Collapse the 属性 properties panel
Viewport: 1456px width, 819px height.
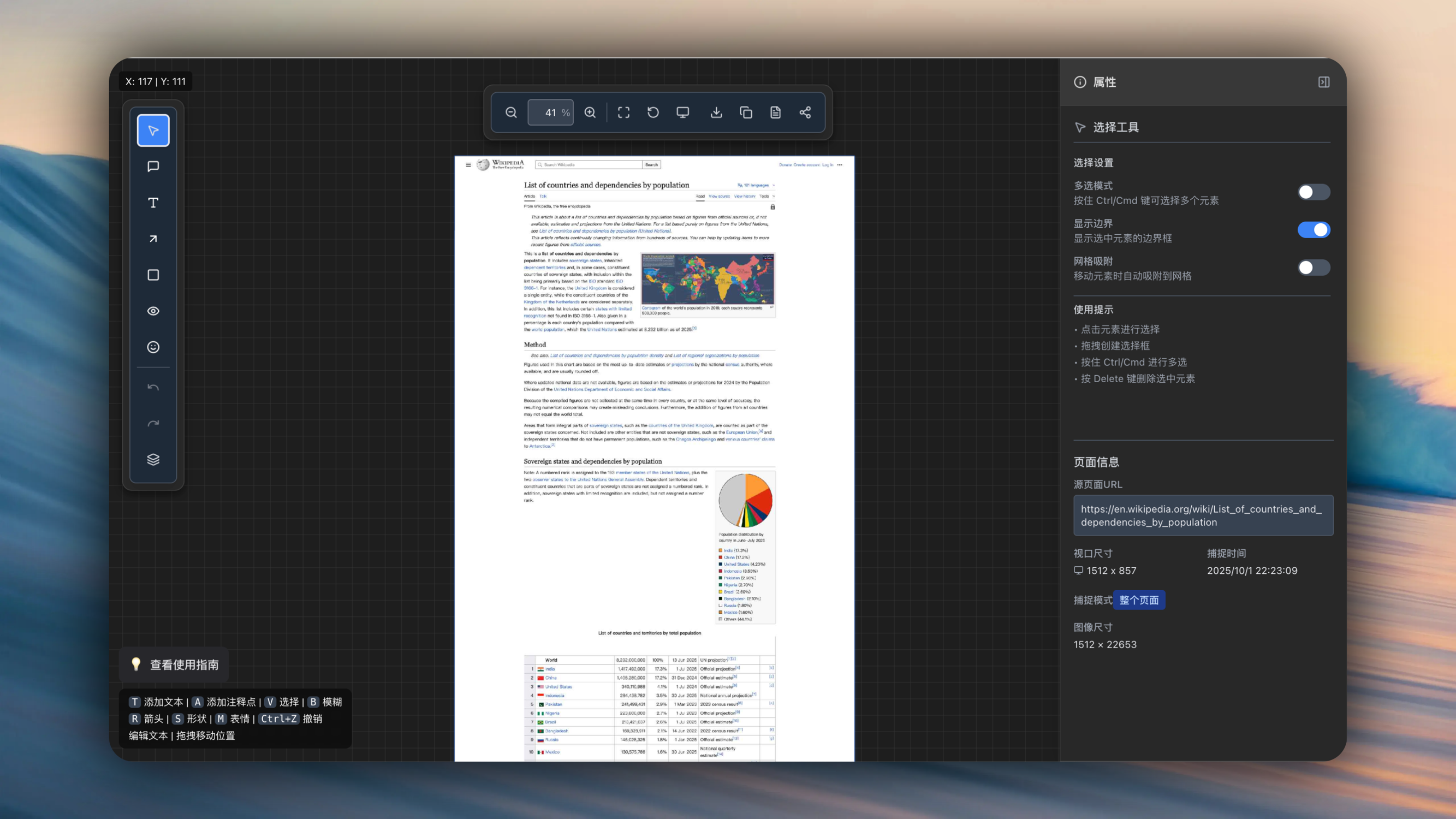(x=1324, y=82)
